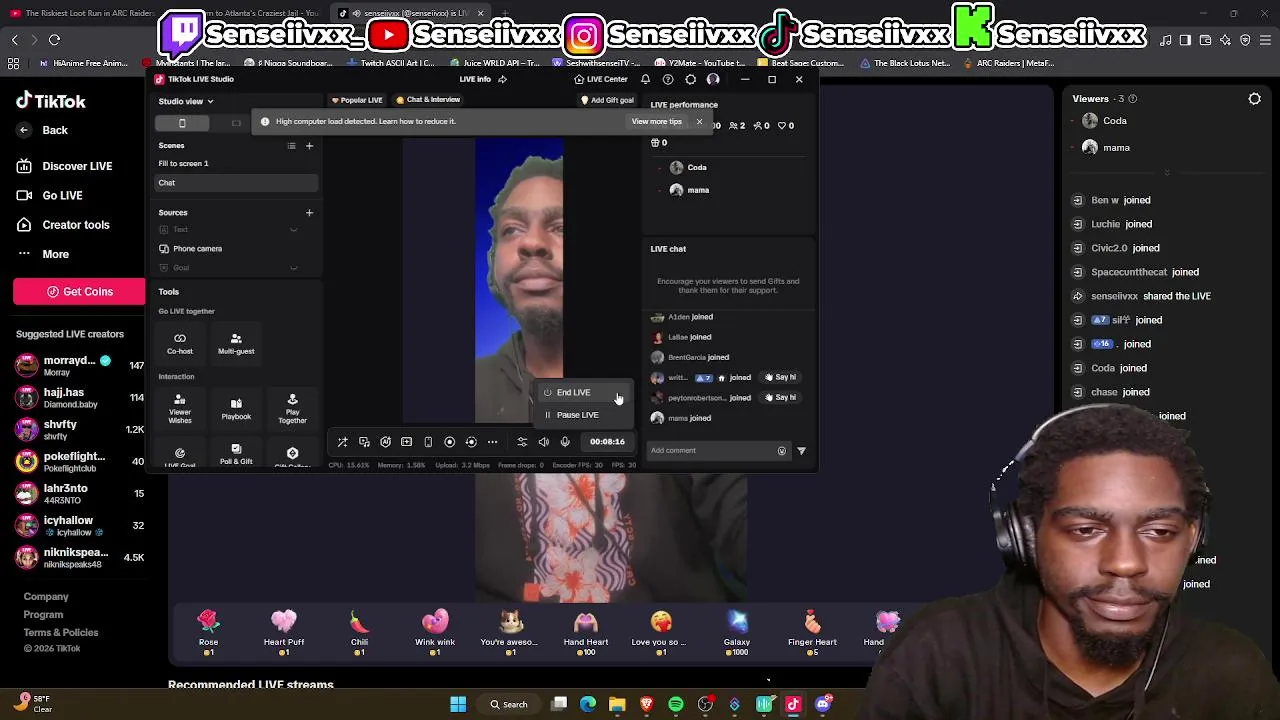Viewport: 1280px width, 720px height.
Task: Open the help question mark icon
Action: [x=668, y=79]
